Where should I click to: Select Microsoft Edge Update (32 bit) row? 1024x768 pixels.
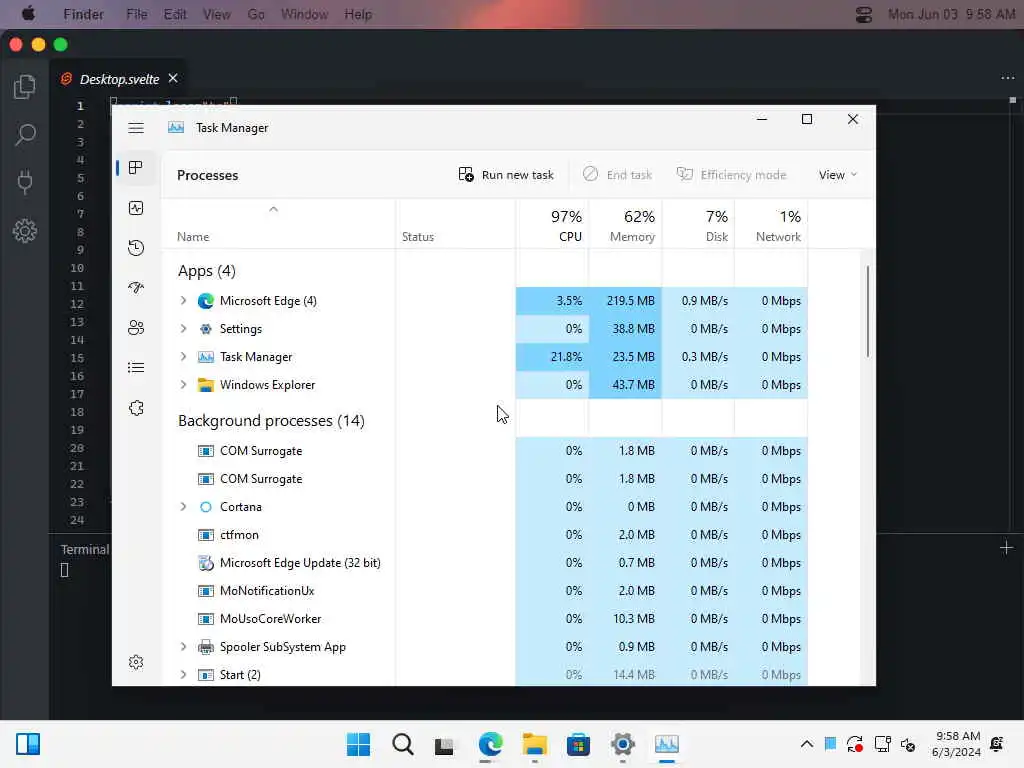(485, 563)
